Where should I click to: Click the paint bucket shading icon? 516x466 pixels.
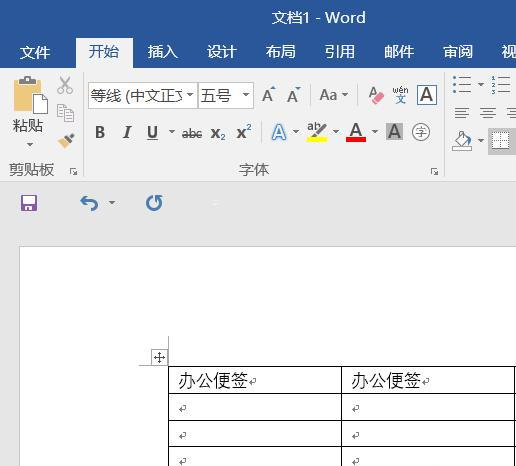(x=462, y=141)
